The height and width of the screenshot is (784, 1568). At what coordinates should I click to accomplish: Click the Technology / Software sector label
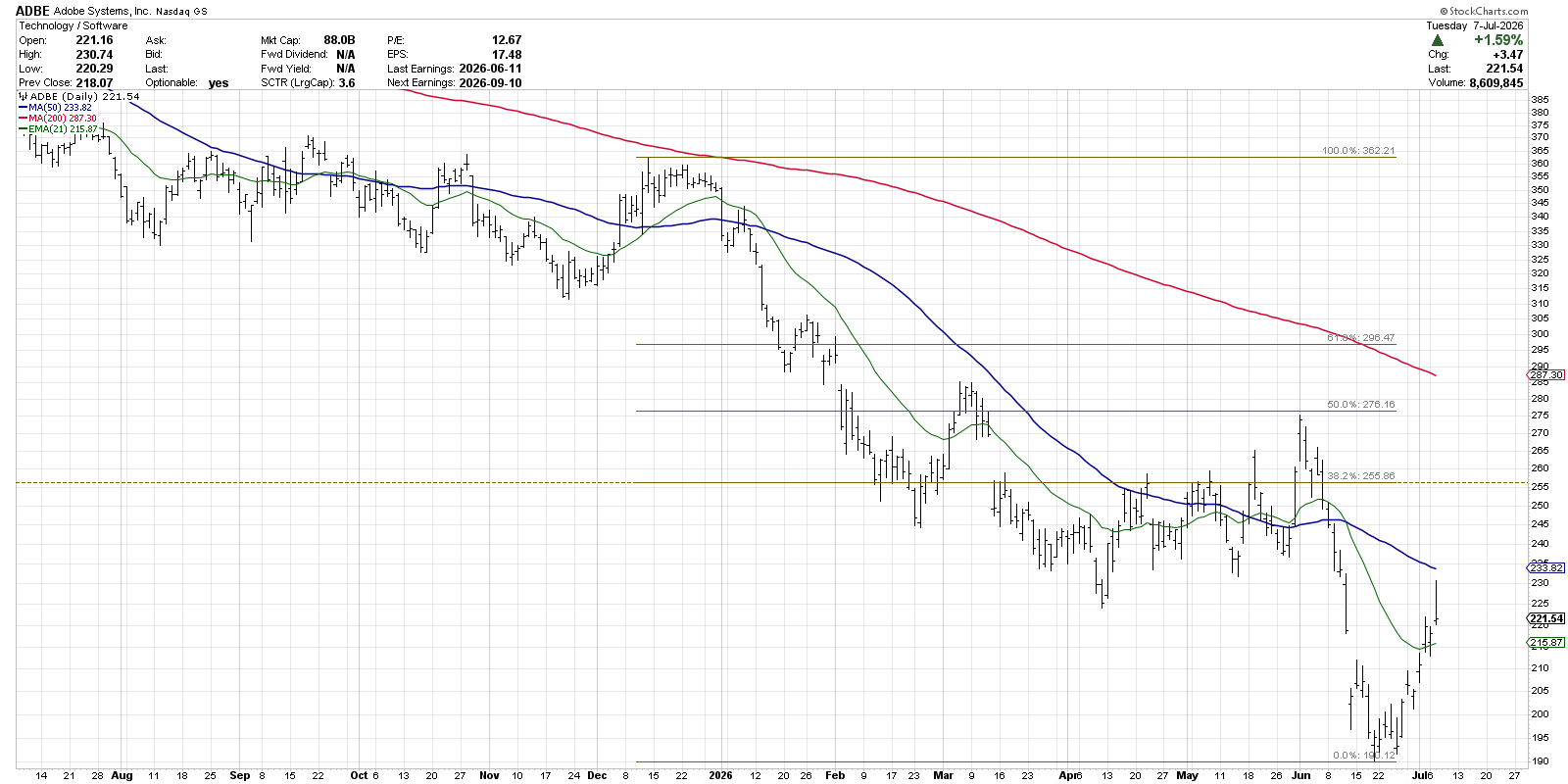[x=73, y=25]
